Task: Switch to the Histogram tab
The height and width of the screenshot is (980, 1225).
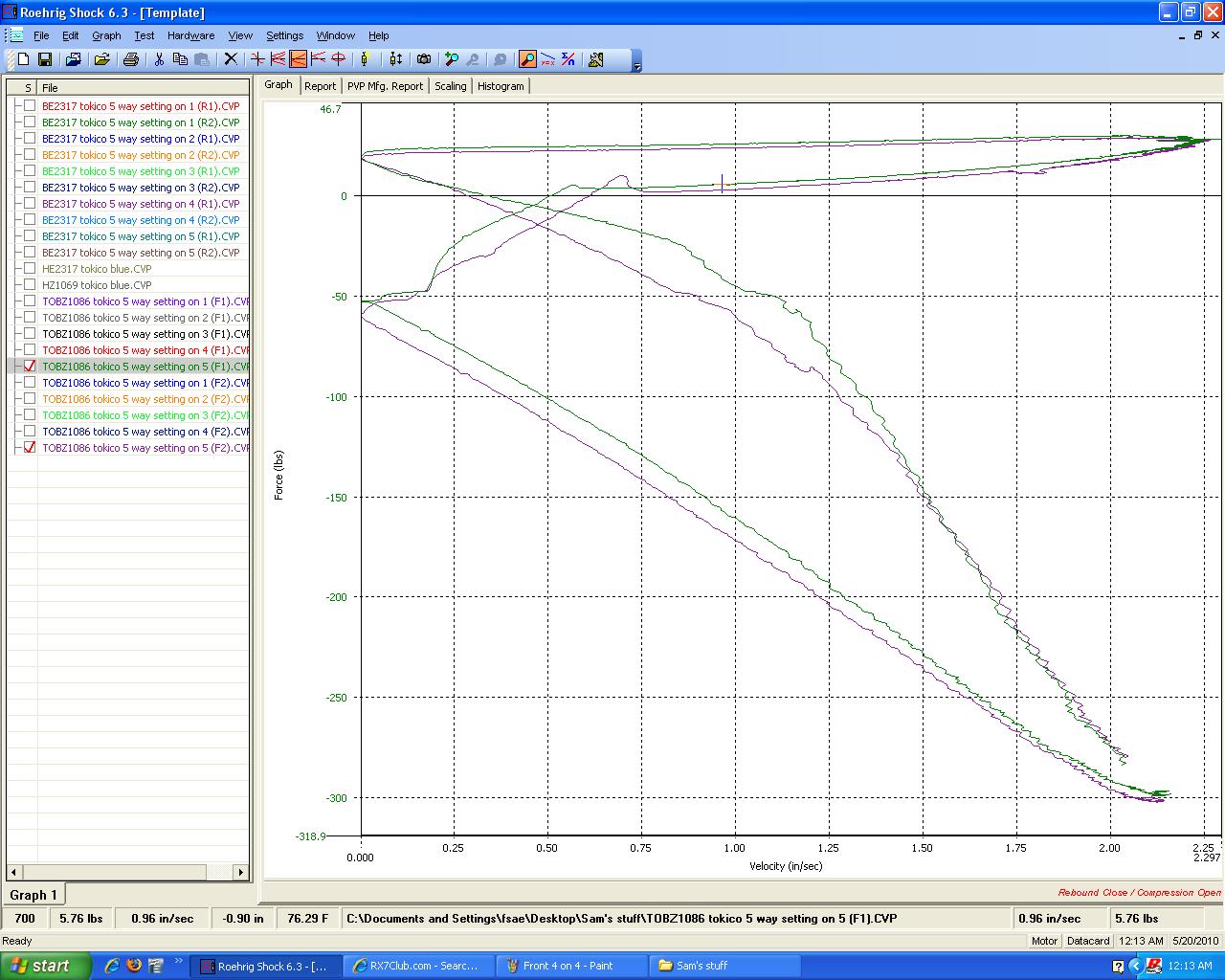Action: (x=501, y=86)
